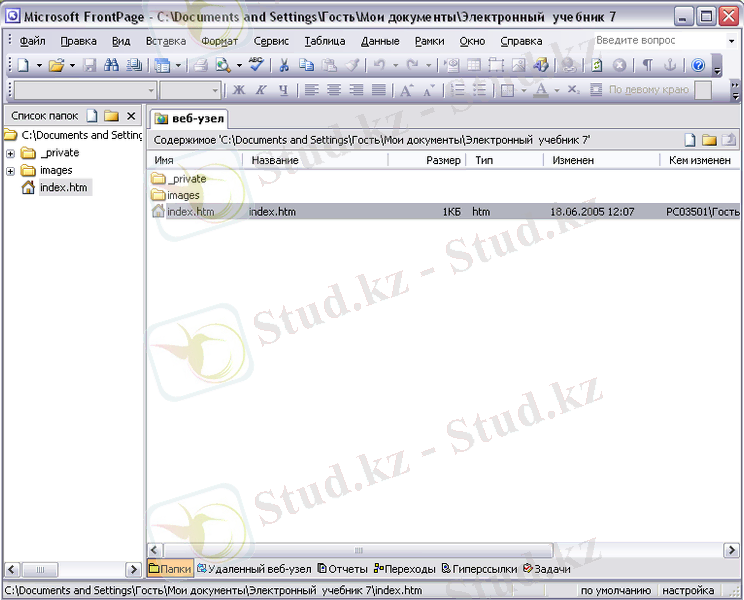Viewport: 744px width, 600px height.
Task: Click the Save diskette icon
Action: tap(90, 65)
